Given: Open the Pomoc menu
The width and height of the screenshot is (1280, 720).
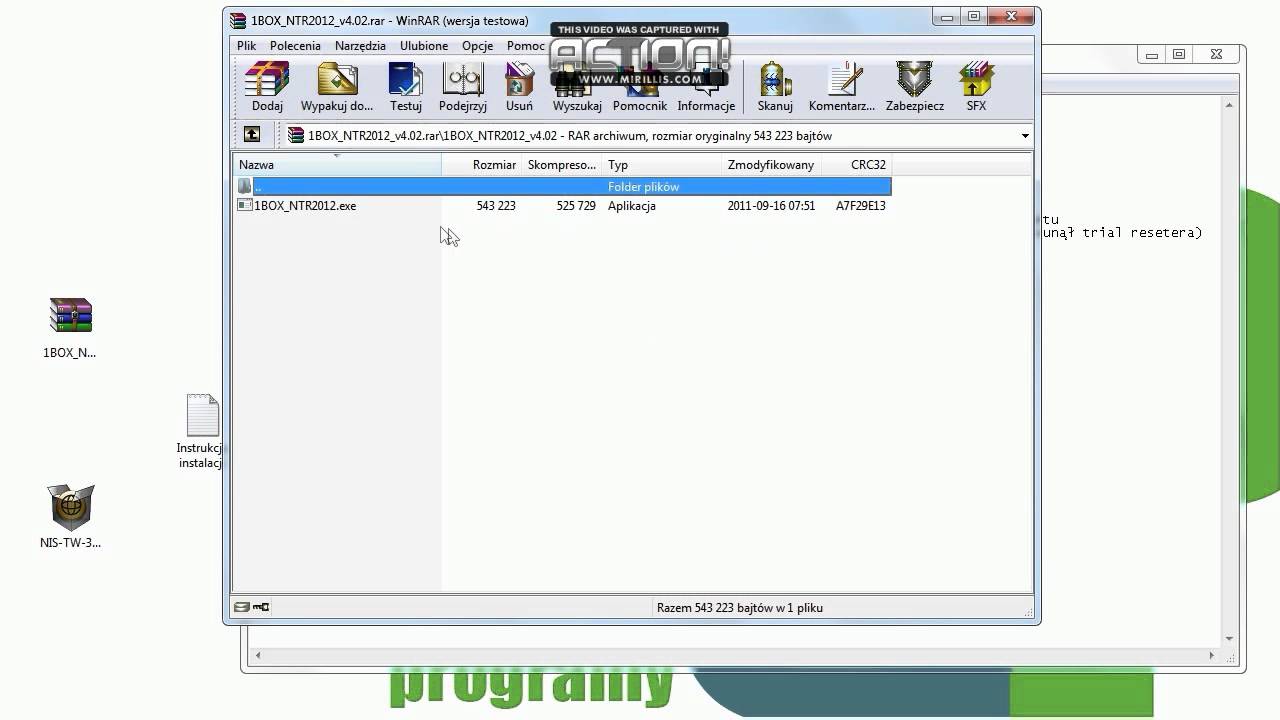Looking at the screenshot, I should pos(526,46).
